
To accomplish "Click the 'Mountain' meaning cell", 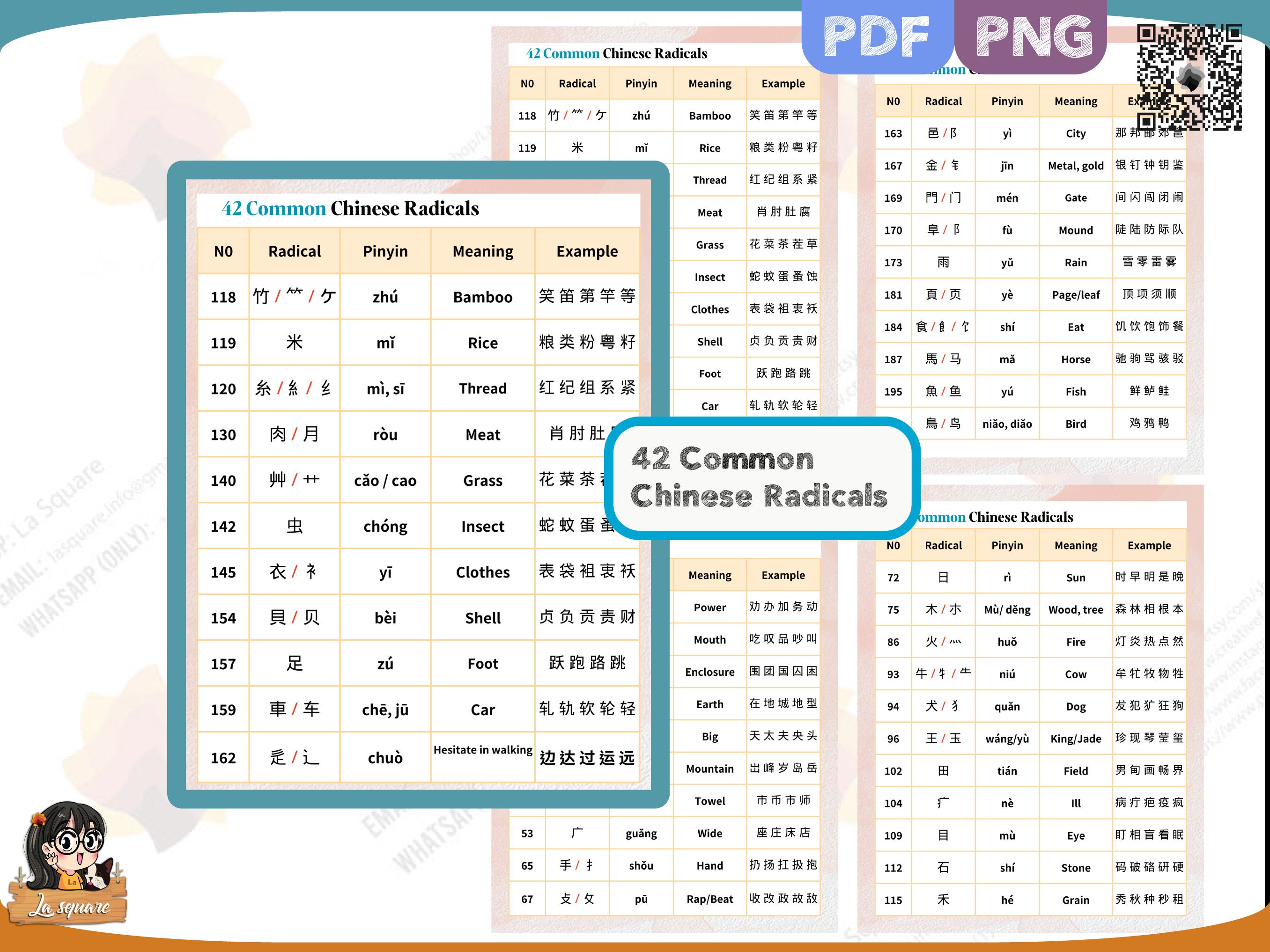I will [x=709, y=769].
